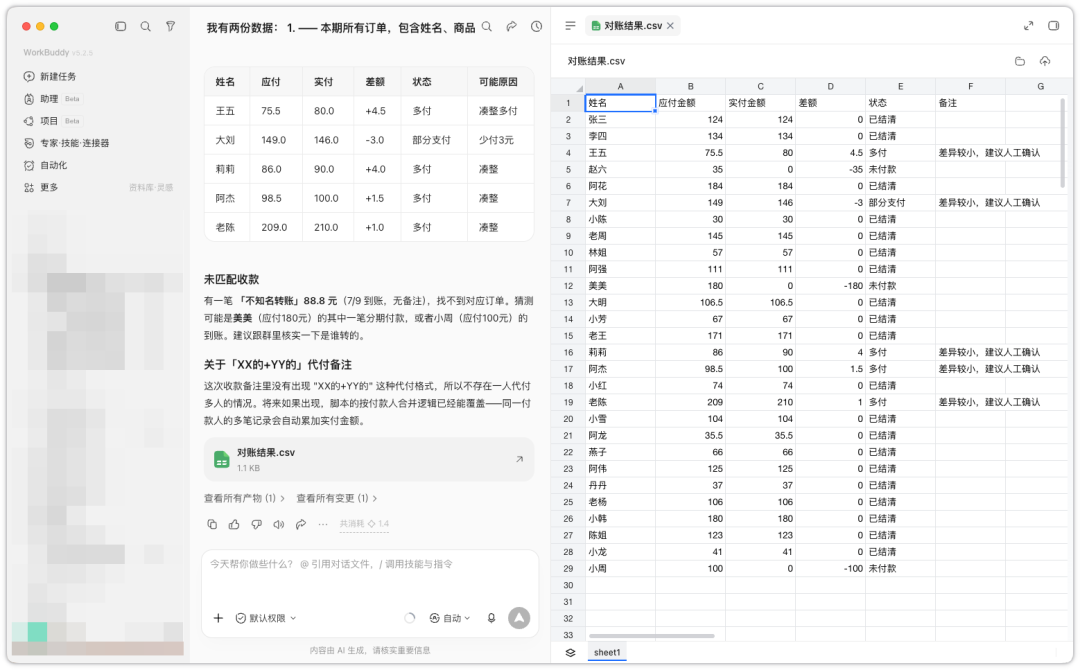The height and width of the screenshot is (670, 1080).
Task: Open search in the left sidebar
Action: [x=145, y=26]
